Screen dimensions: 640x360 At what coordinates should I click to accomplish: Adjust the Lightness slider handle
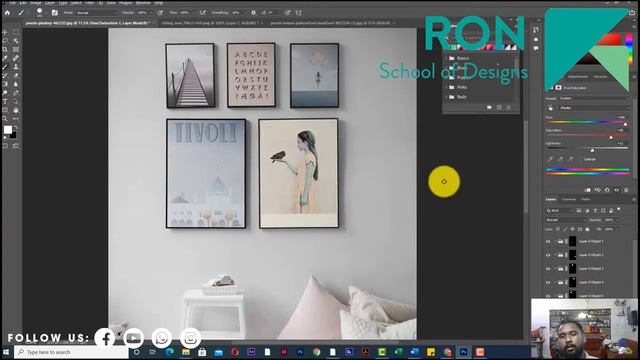coord(592,150)
